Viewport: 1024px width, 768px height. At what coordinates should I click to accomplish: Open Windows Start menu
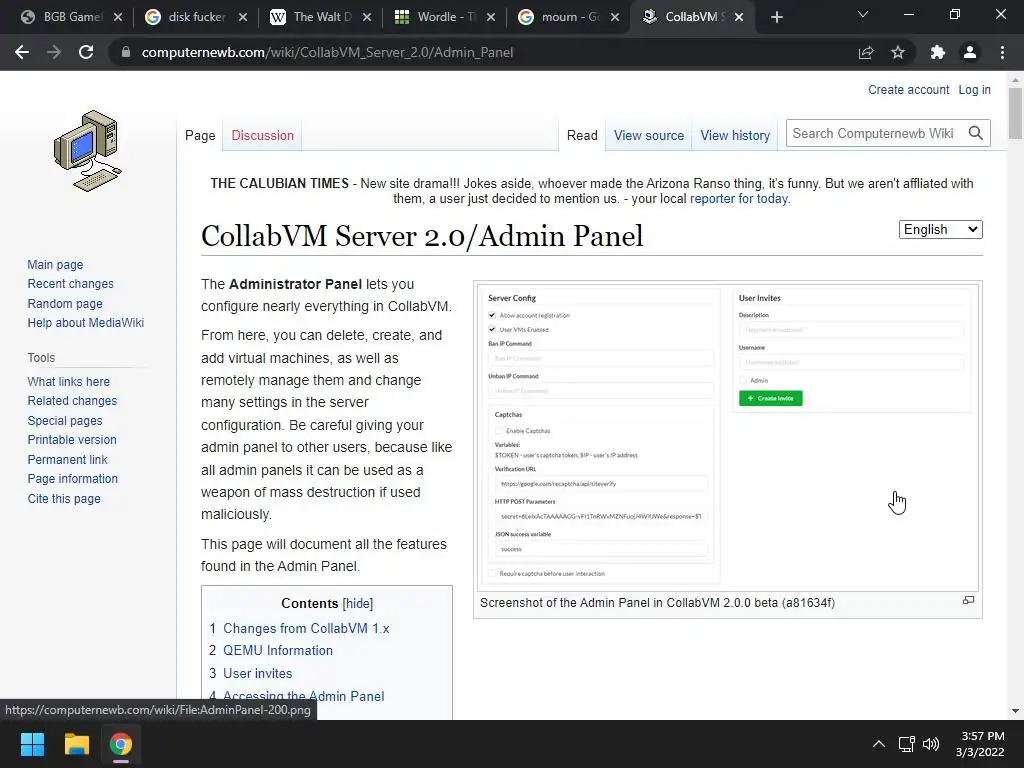(32, 744)
